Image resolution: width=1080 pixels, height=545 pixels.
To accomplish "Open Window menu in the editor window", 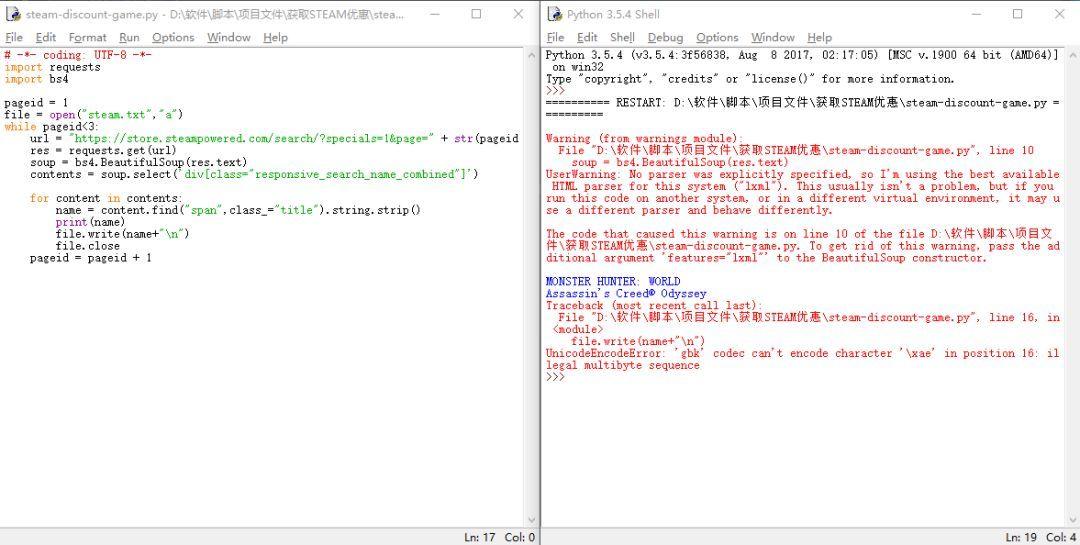I will point(229,37).
